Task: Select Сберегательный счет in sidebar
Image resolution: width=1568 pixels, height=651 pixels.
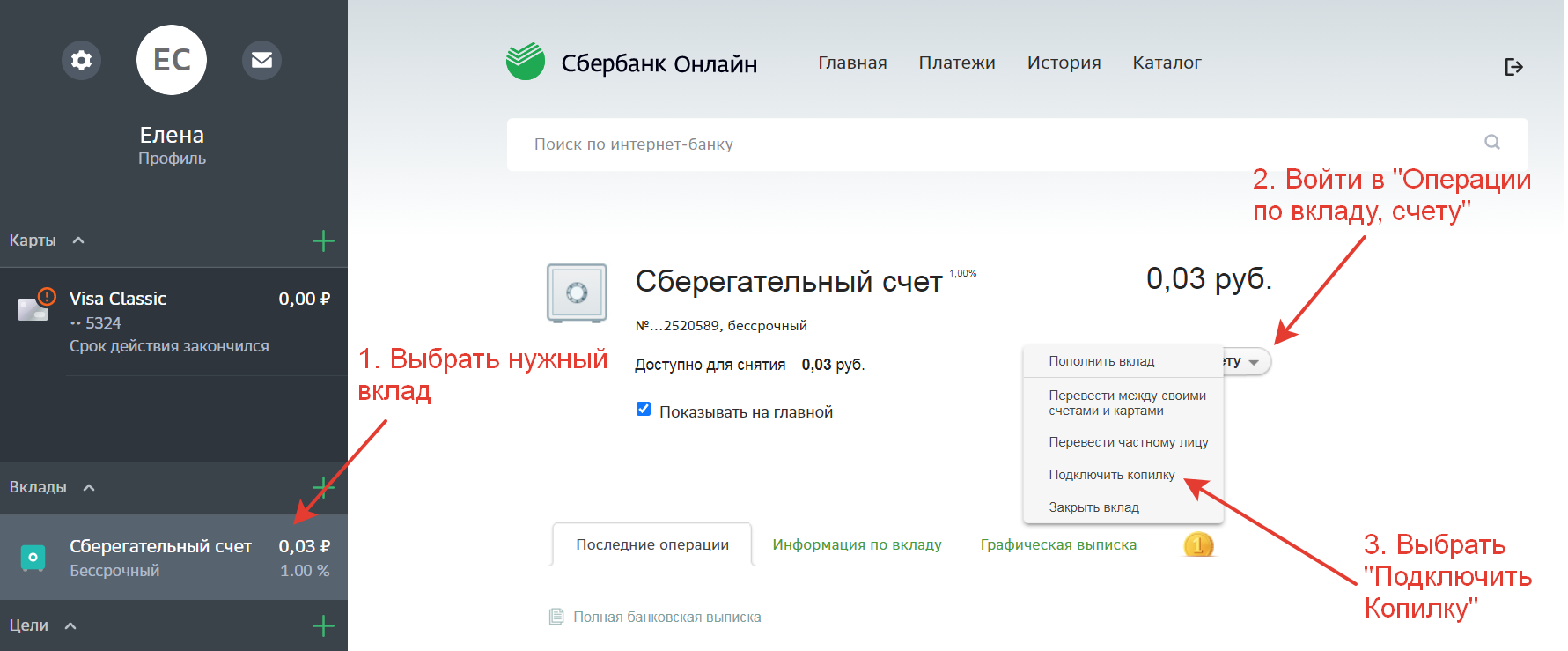Action: click(173, 558)
